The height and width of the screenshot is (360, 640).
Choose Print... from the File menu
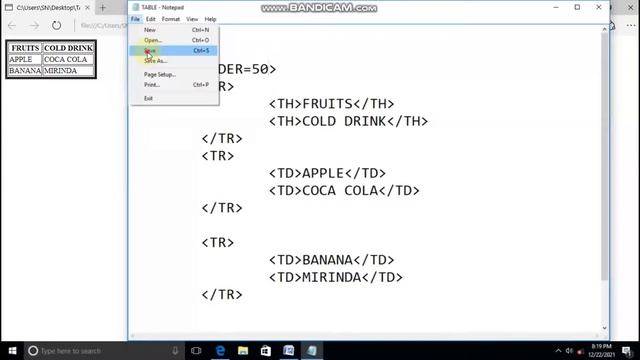pyautogui.click(x=174, y=85)
